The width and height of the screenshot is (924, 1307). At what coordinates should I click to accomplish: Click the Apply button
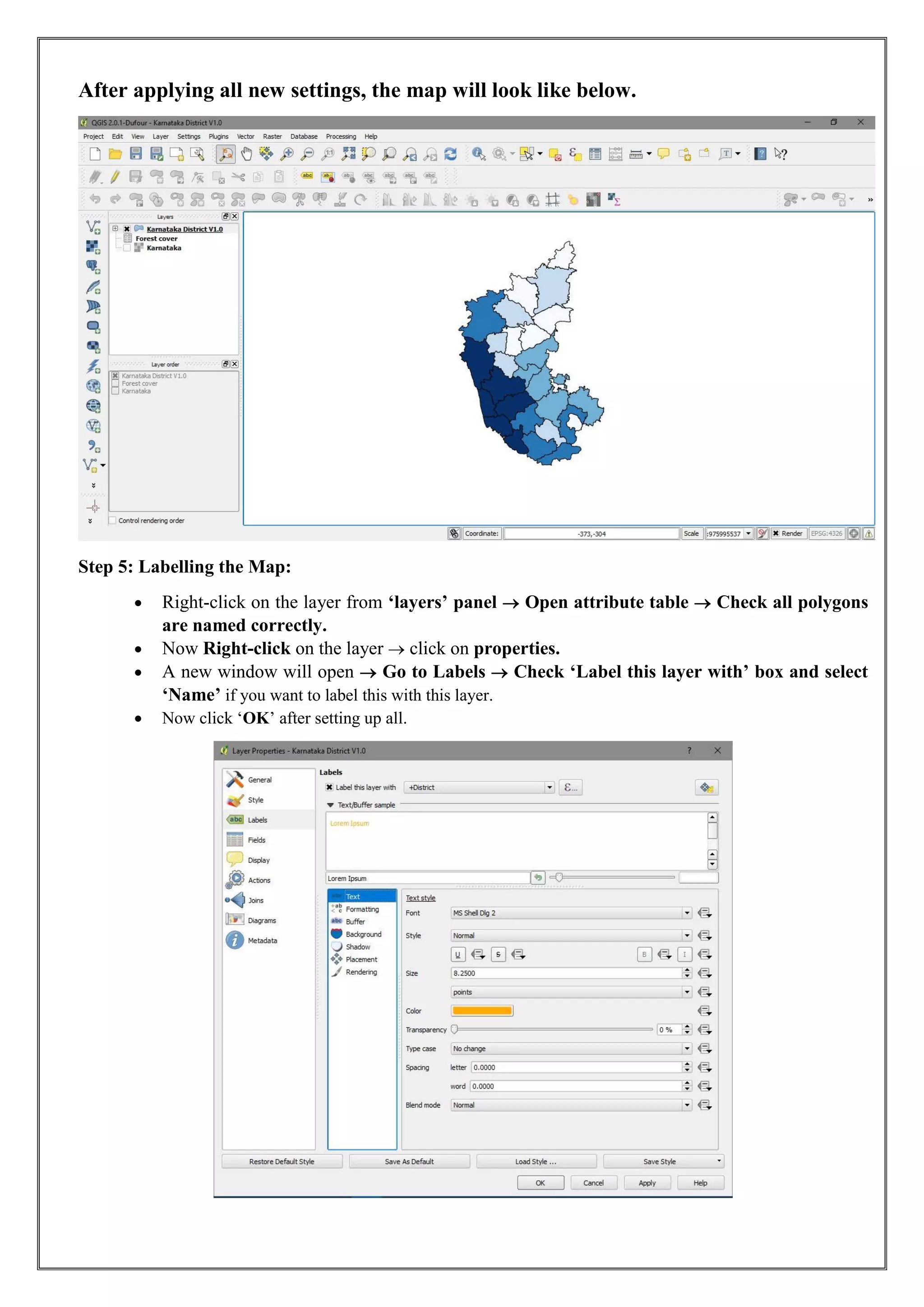pos(647,1183)
